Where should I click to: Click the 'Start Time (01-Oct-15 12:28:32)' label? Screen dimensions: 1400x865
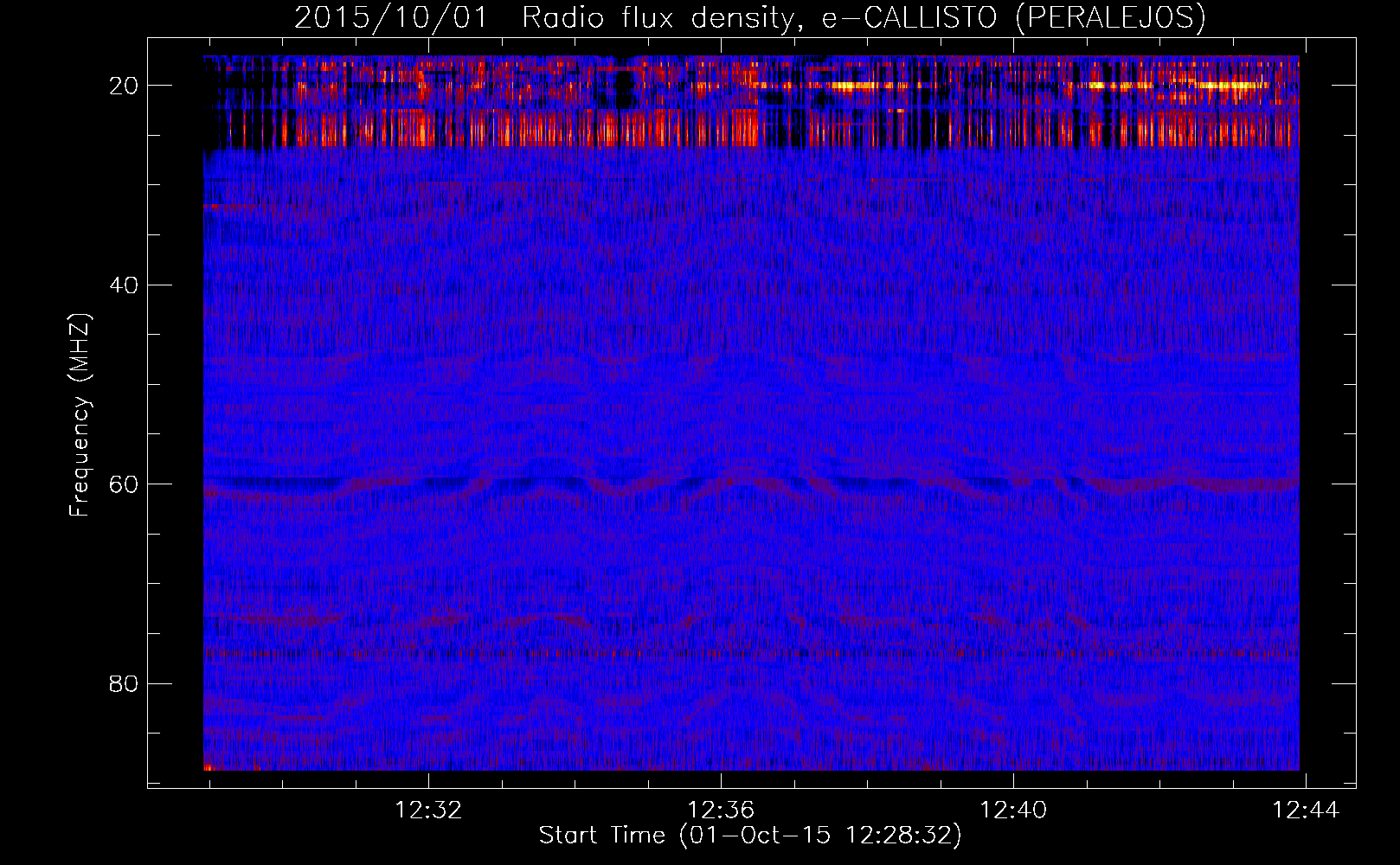coord(750,836)
